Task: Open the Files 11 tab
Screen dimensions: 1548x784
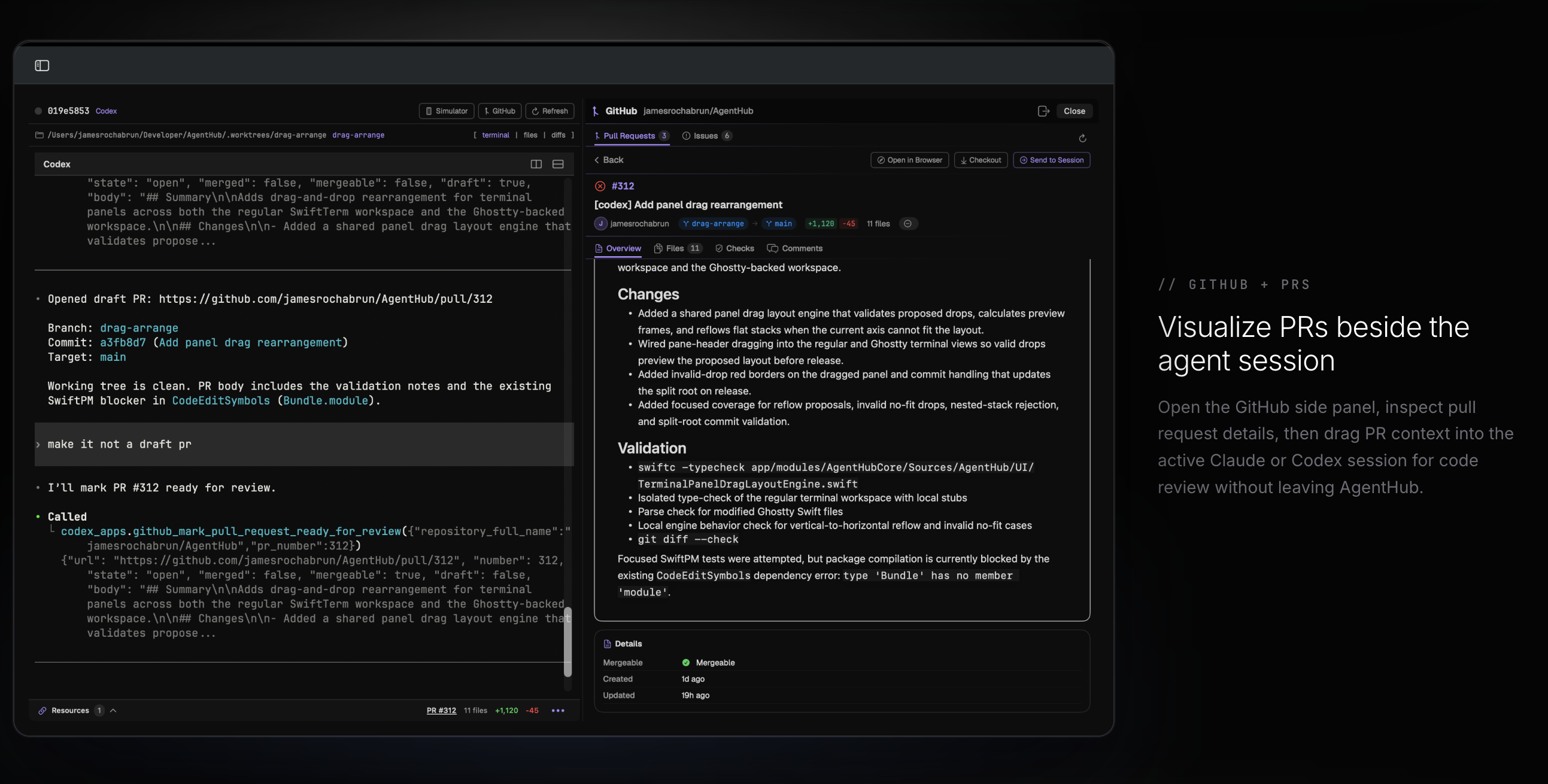Action: (x=678, y=248)
